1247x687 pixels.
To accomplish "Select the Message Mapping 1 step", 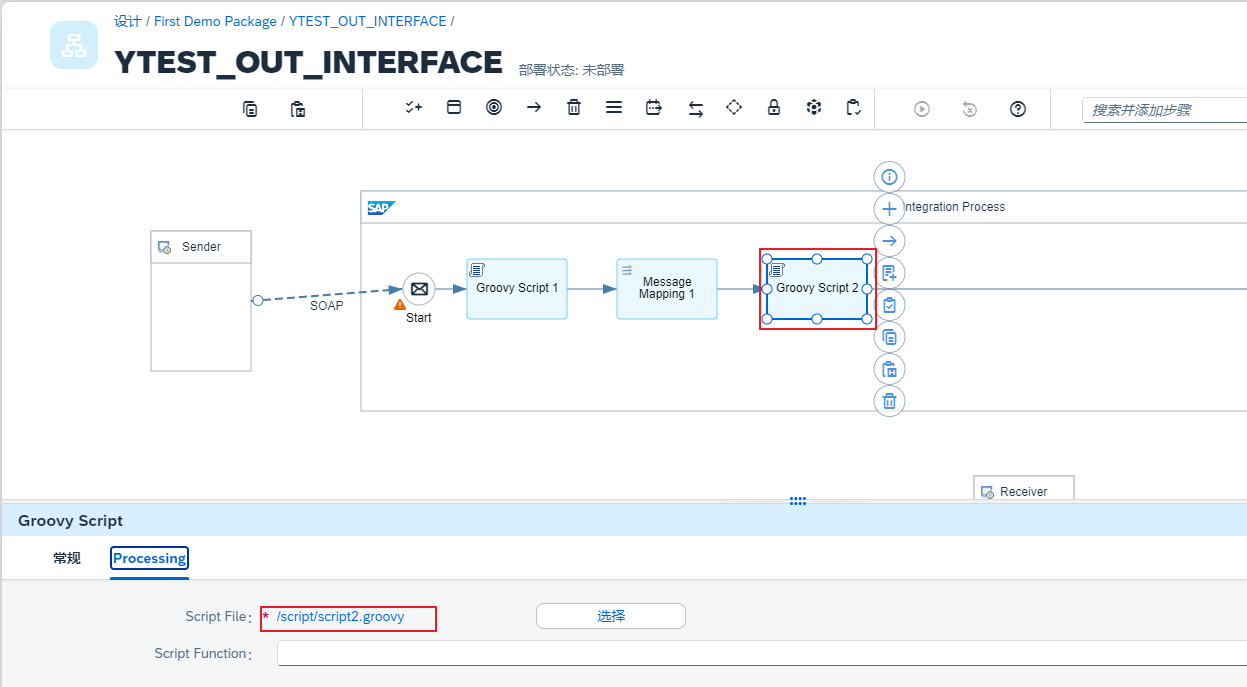I will [x=667, y=289].
